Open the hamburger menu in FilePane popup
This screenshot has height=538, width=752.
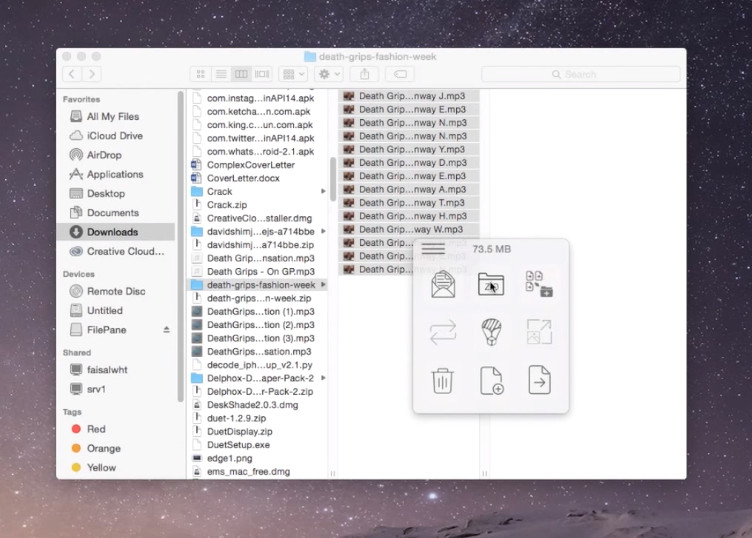click(433, 249)
